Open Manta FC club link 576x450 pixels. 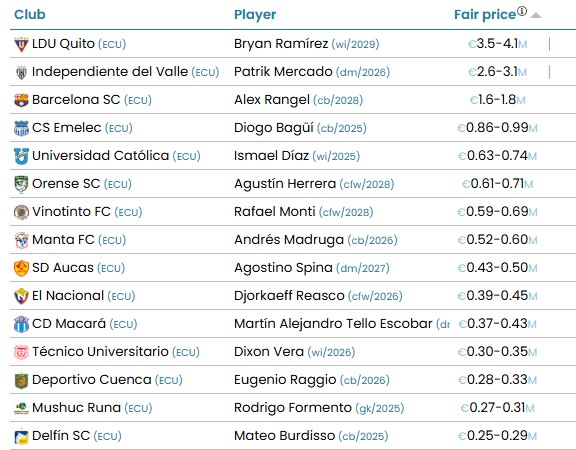[x=63, y=240]
